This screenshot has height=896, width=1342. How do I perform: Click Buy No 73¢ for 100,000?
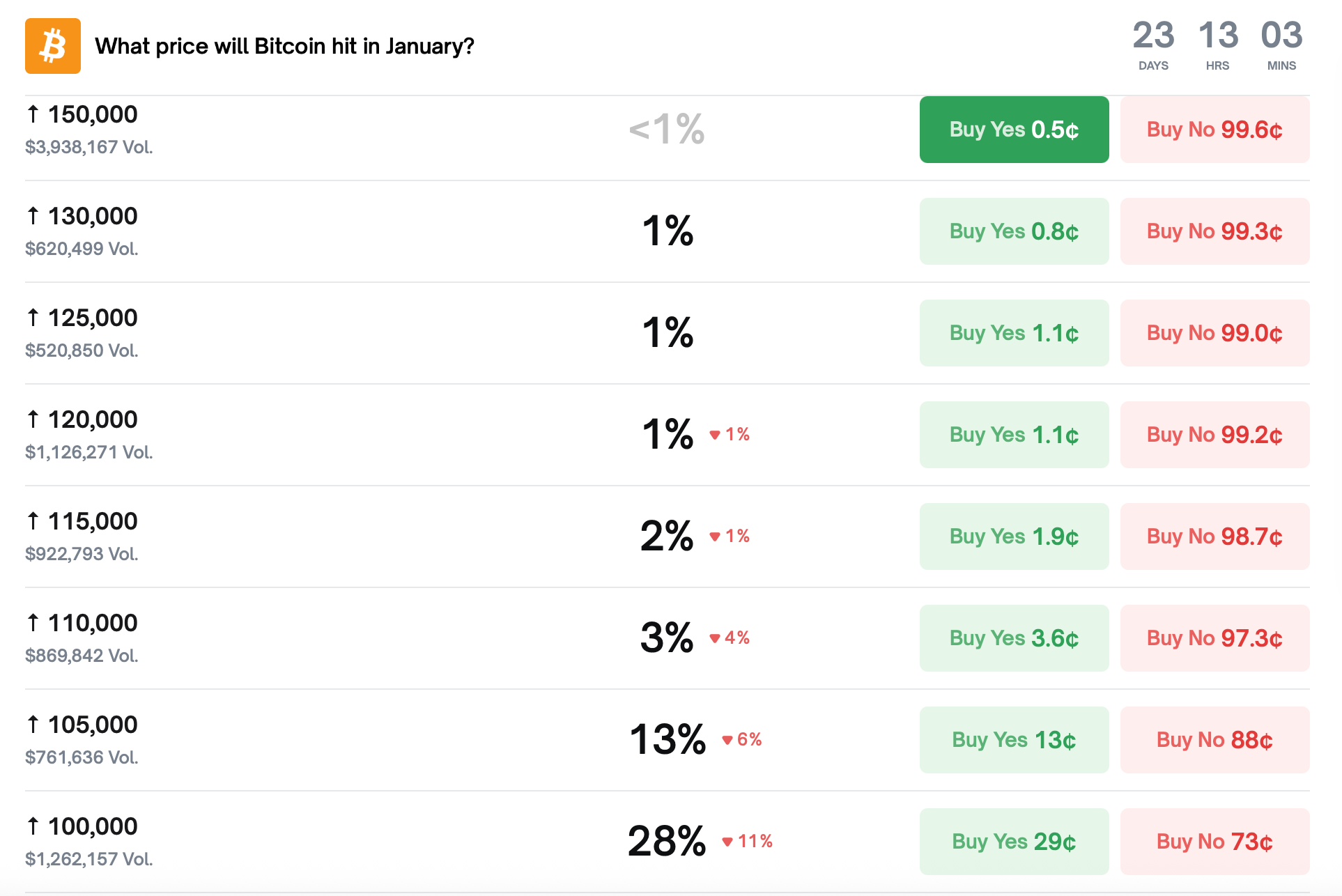coord(1214,842)
